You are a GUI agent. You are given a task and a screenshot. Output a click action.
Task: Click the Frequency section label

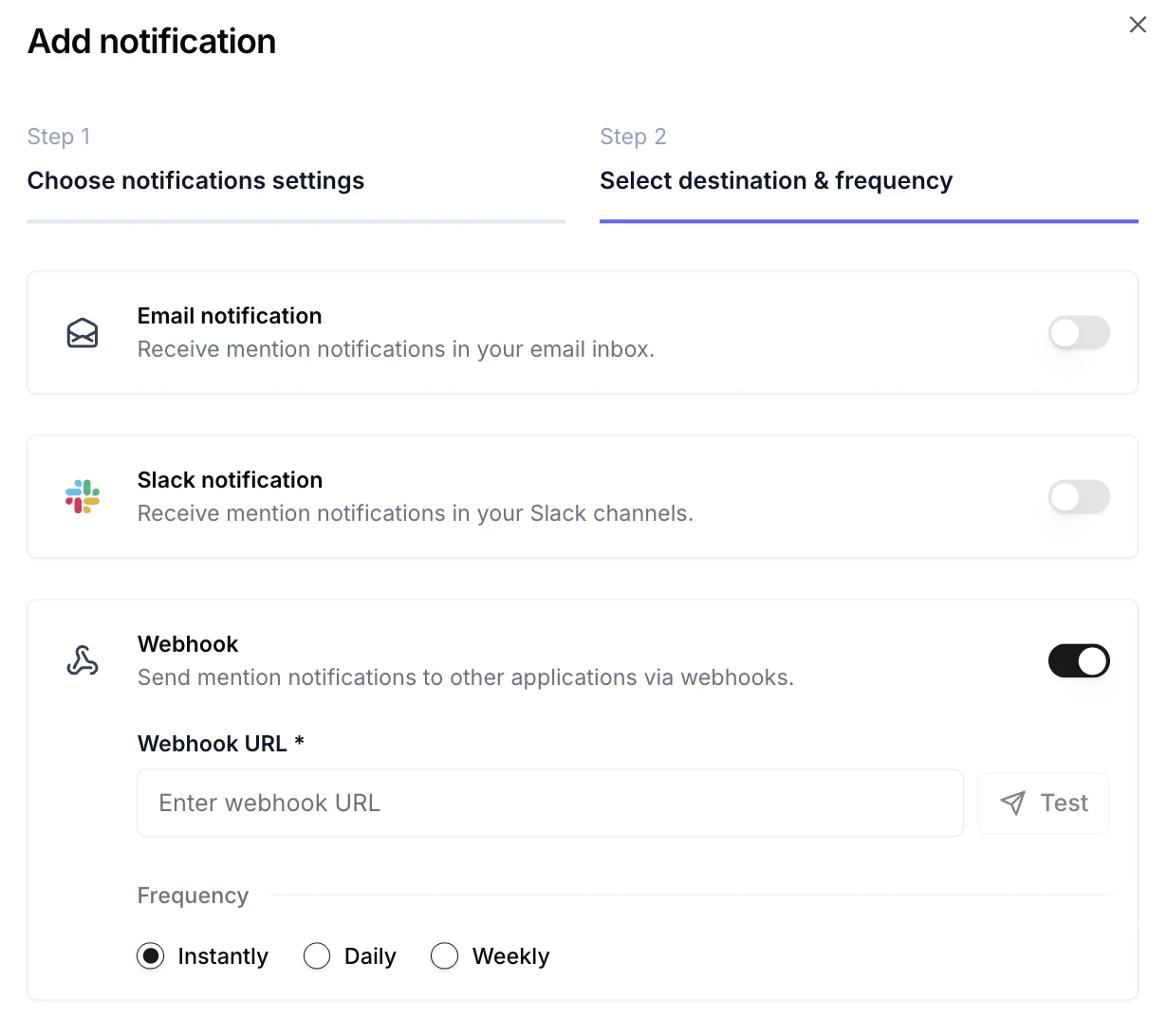click(x=193, y=896)
